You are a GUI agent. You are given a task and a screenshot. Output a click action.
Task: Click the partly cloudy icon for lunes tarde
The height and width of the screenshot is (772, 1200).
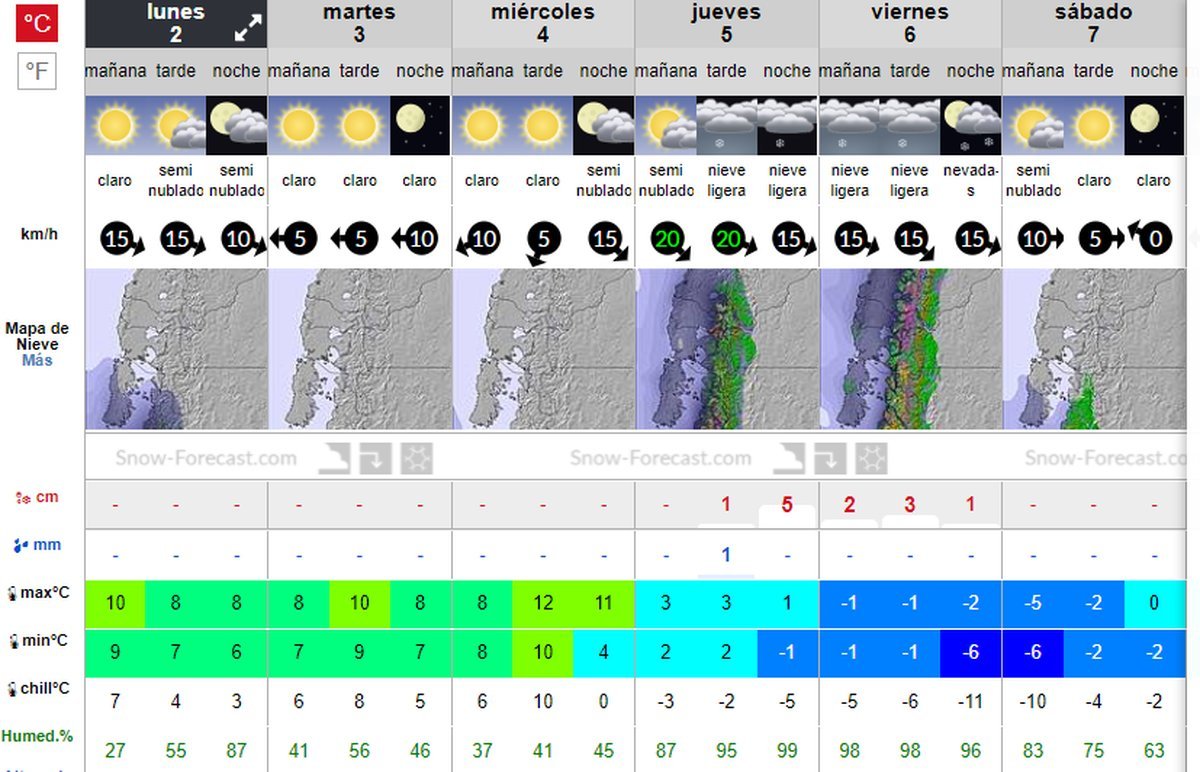[176, 126]
